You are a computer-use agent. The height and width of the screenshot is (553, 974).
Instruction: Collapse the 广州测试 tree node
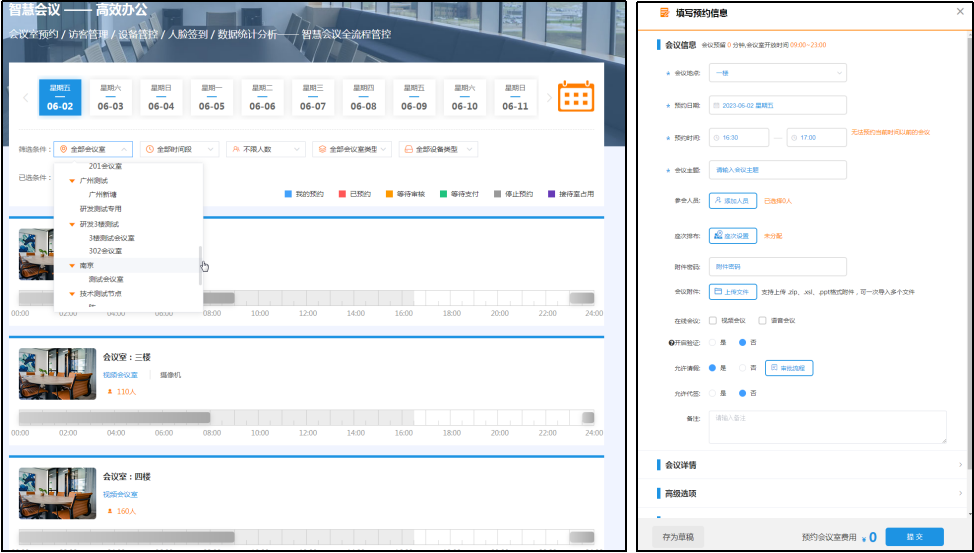(x=72, y=181)
